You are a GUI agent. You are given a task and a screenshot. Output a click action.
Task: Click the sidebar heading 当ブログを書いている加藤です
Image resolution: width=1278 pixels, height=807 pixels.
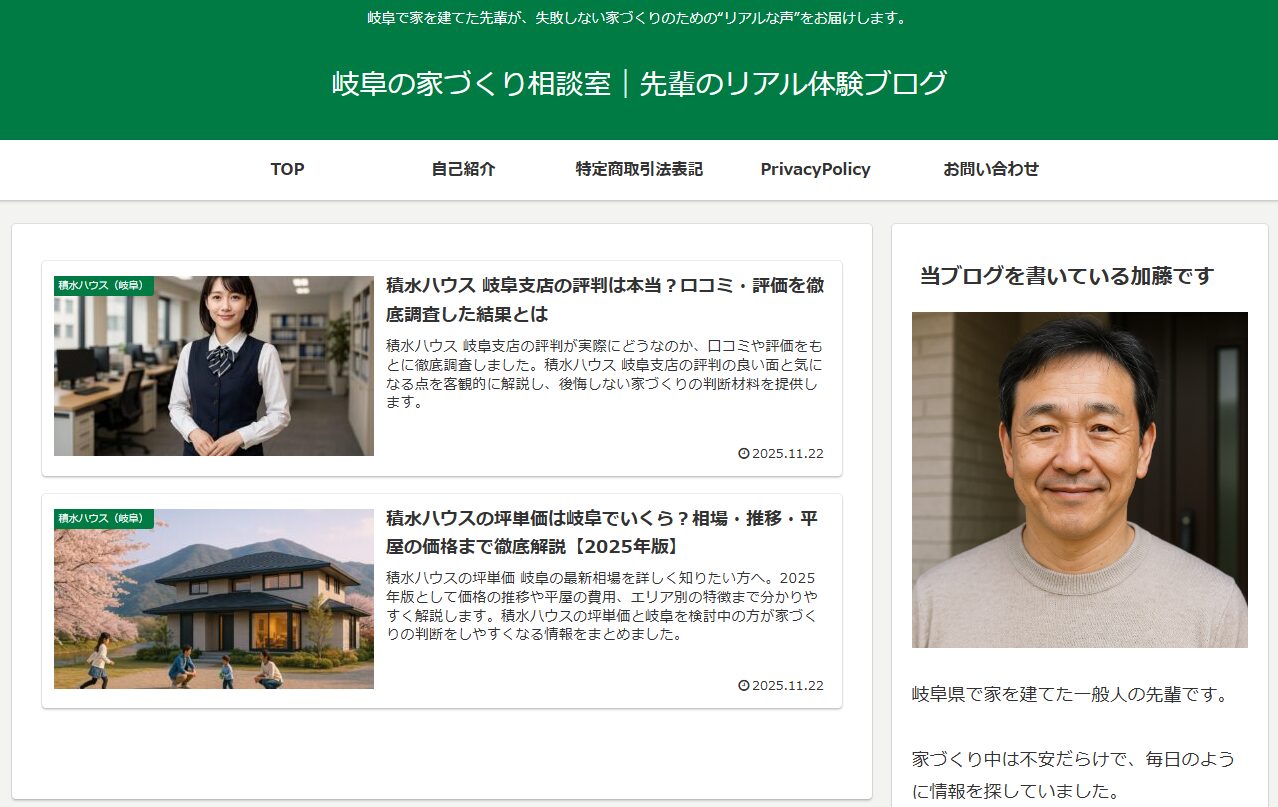point(1066,276)
